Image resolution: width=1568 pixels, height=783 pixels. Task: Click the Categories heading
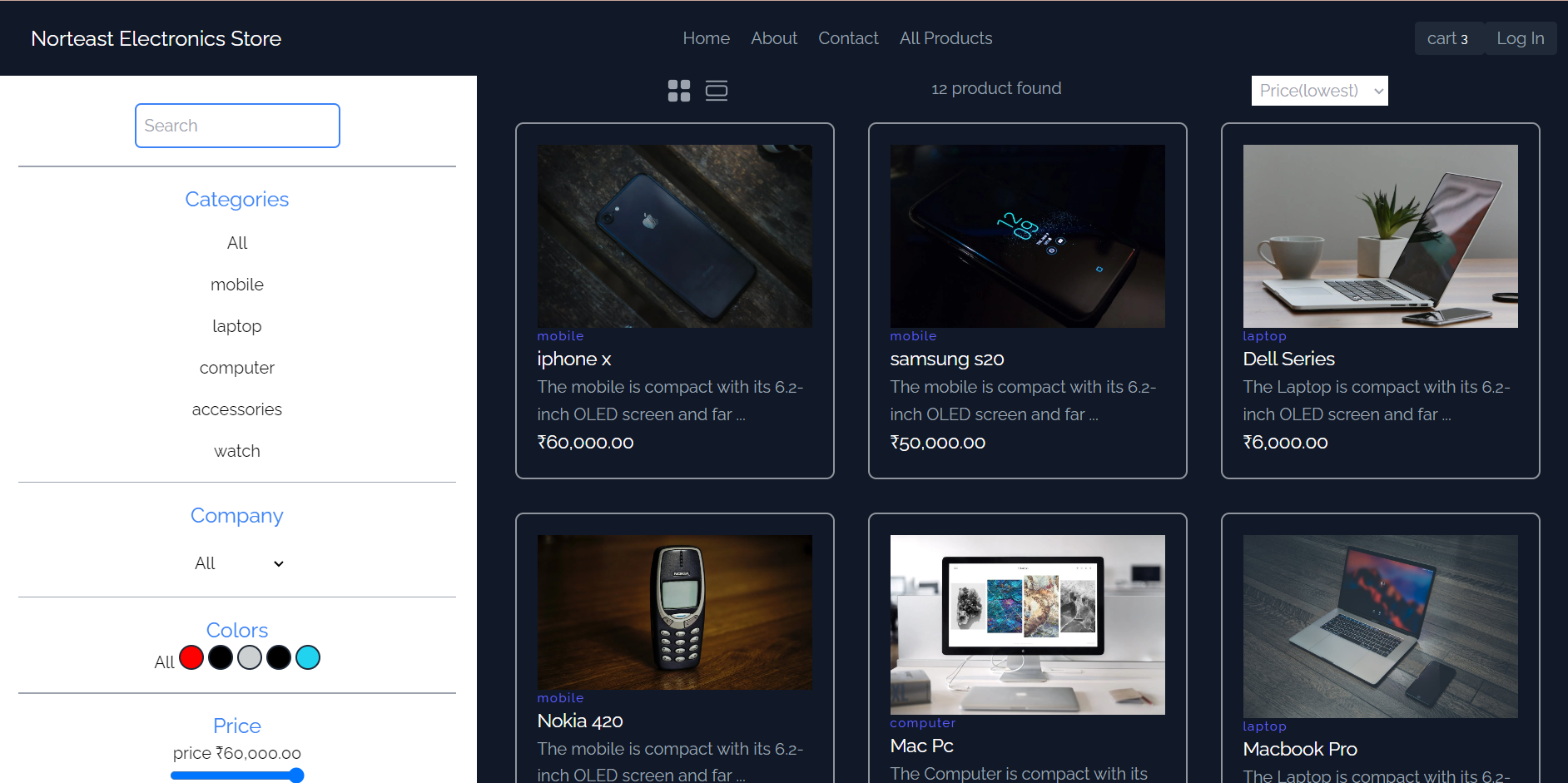[x=237, y=200]
